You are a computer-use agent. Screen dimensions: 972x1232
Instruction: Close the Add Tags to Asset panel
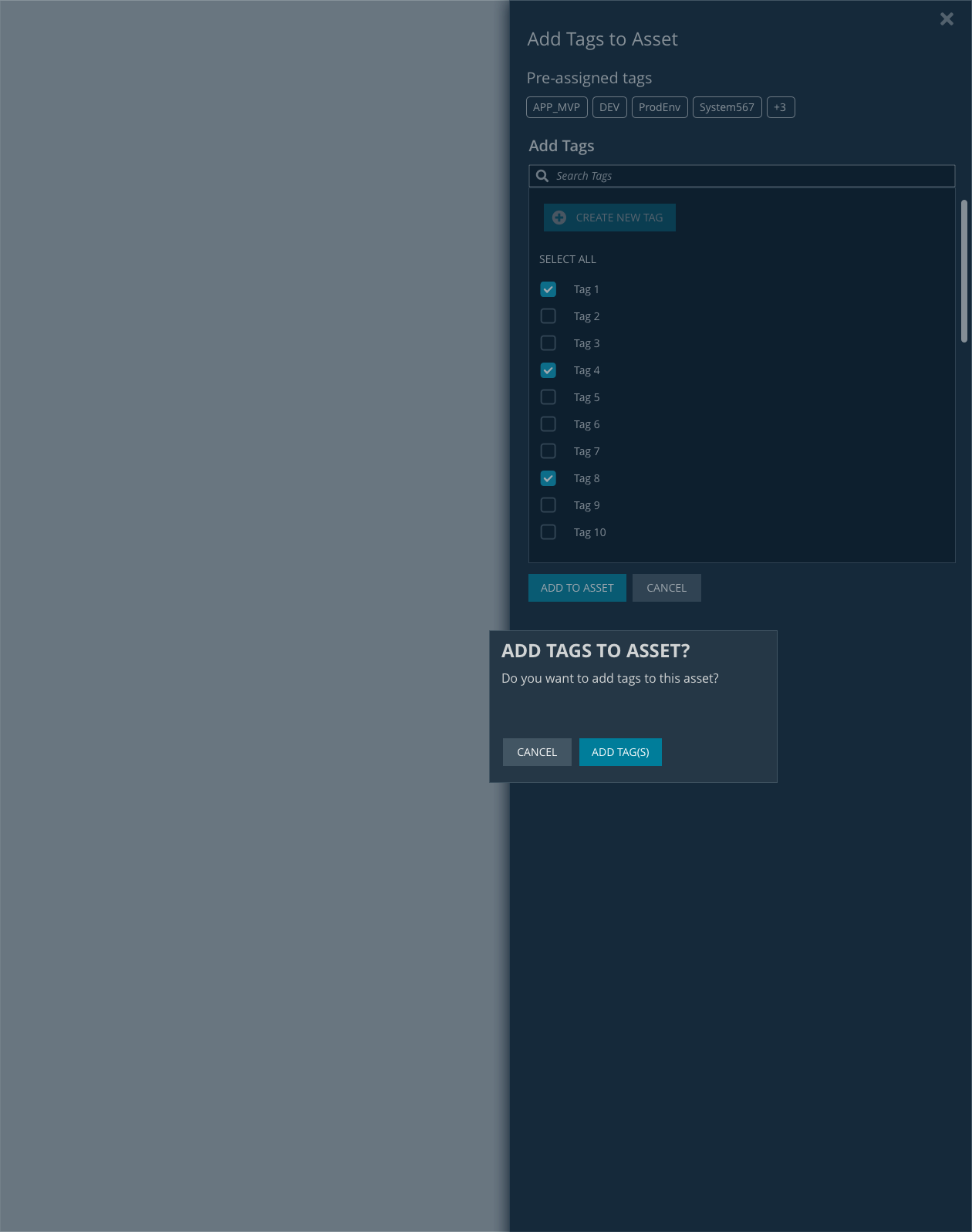pos(947,19)
